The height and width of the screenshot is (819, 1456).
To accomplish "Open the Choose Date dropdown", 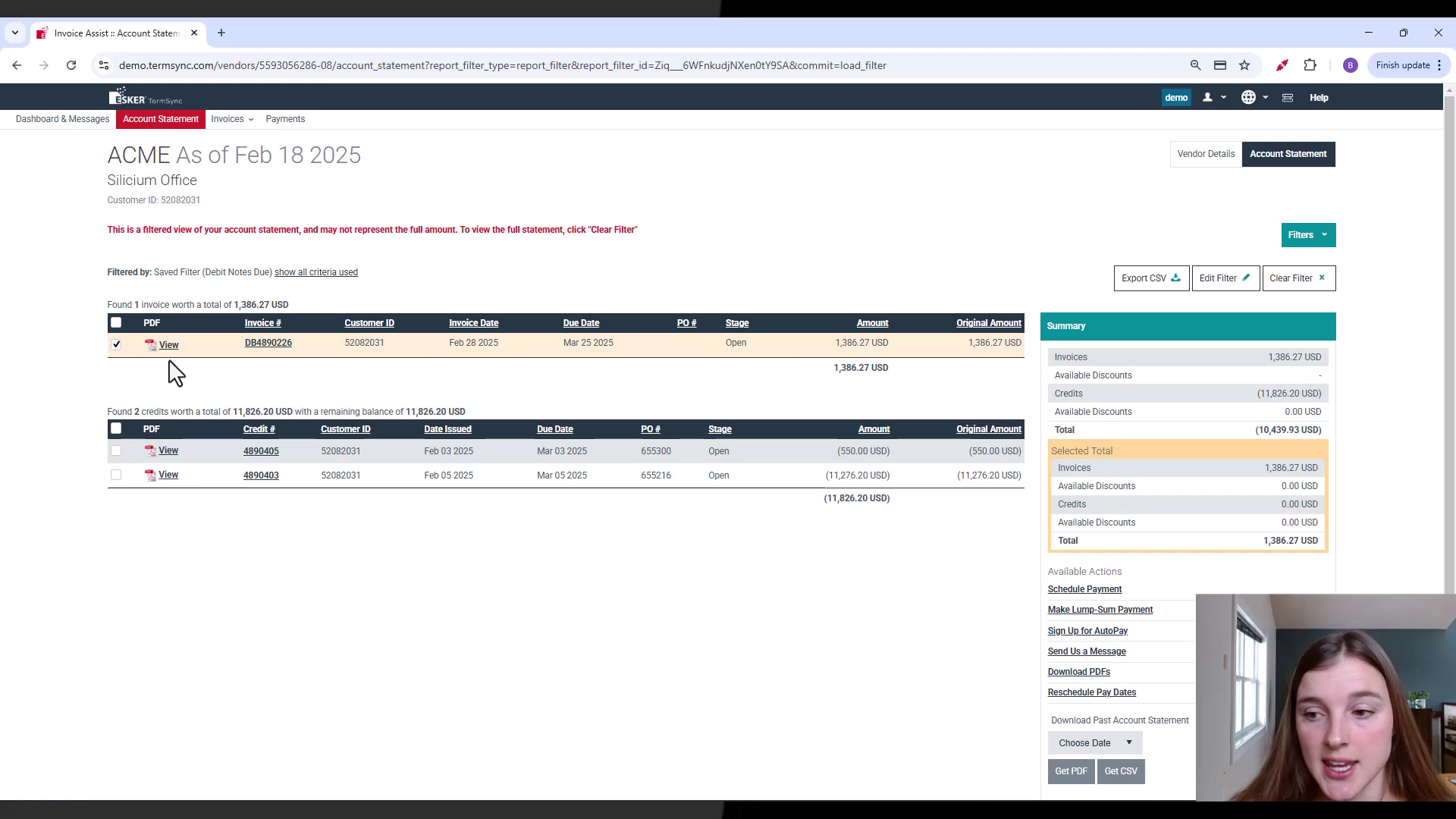I will pos(1094,742).
